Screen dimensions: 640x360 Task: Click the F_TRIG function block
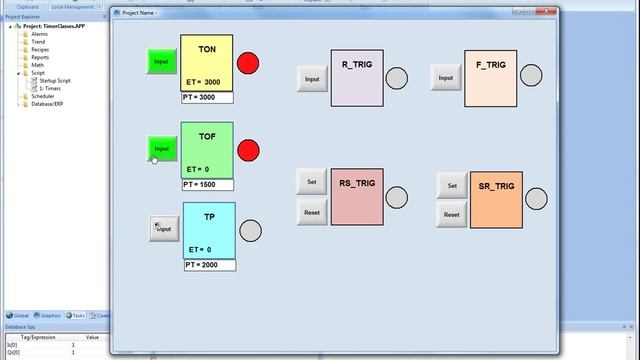tap(491, 78)
